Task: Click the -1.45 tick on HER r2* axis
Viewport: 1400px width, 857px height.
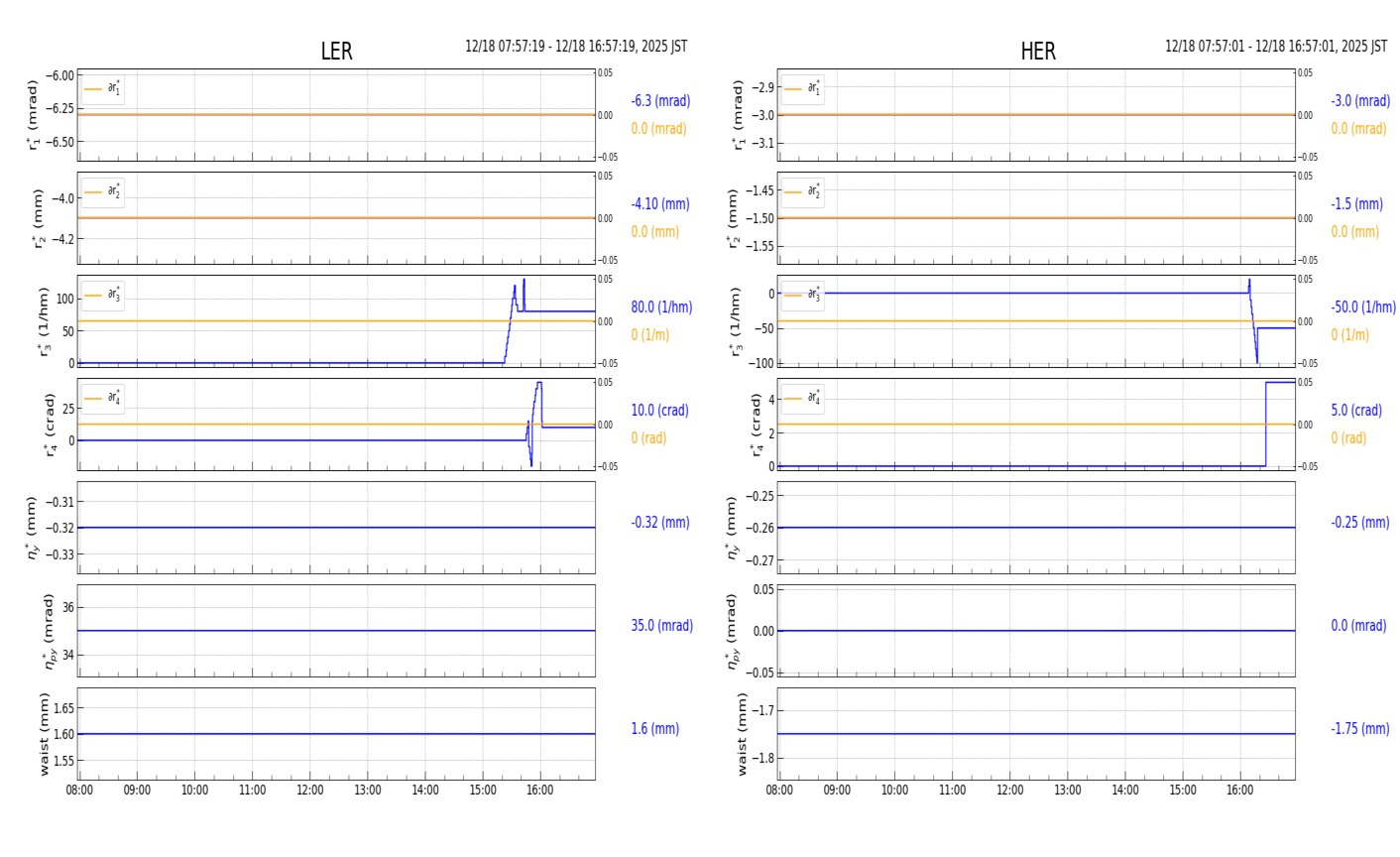Action: tap(759, 190)
